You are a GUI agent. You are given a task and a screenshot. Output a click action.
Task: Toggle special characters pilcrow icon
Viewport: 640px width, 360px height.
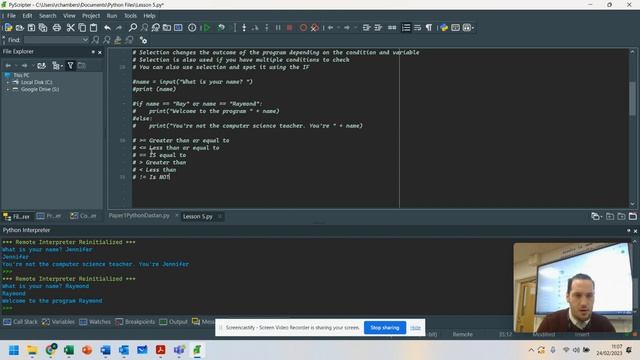click(x=429, y=28)
